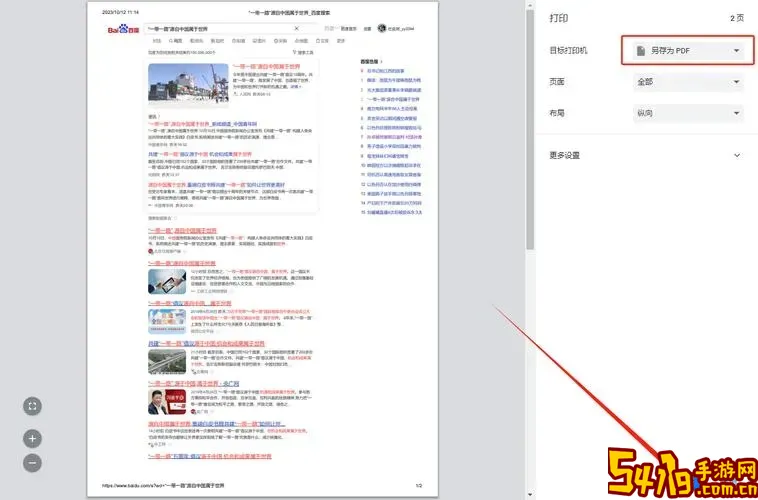Click the highway aerial photo thumbnail in the preview
The height and width of the screenshot is (500, 758).
167,361
